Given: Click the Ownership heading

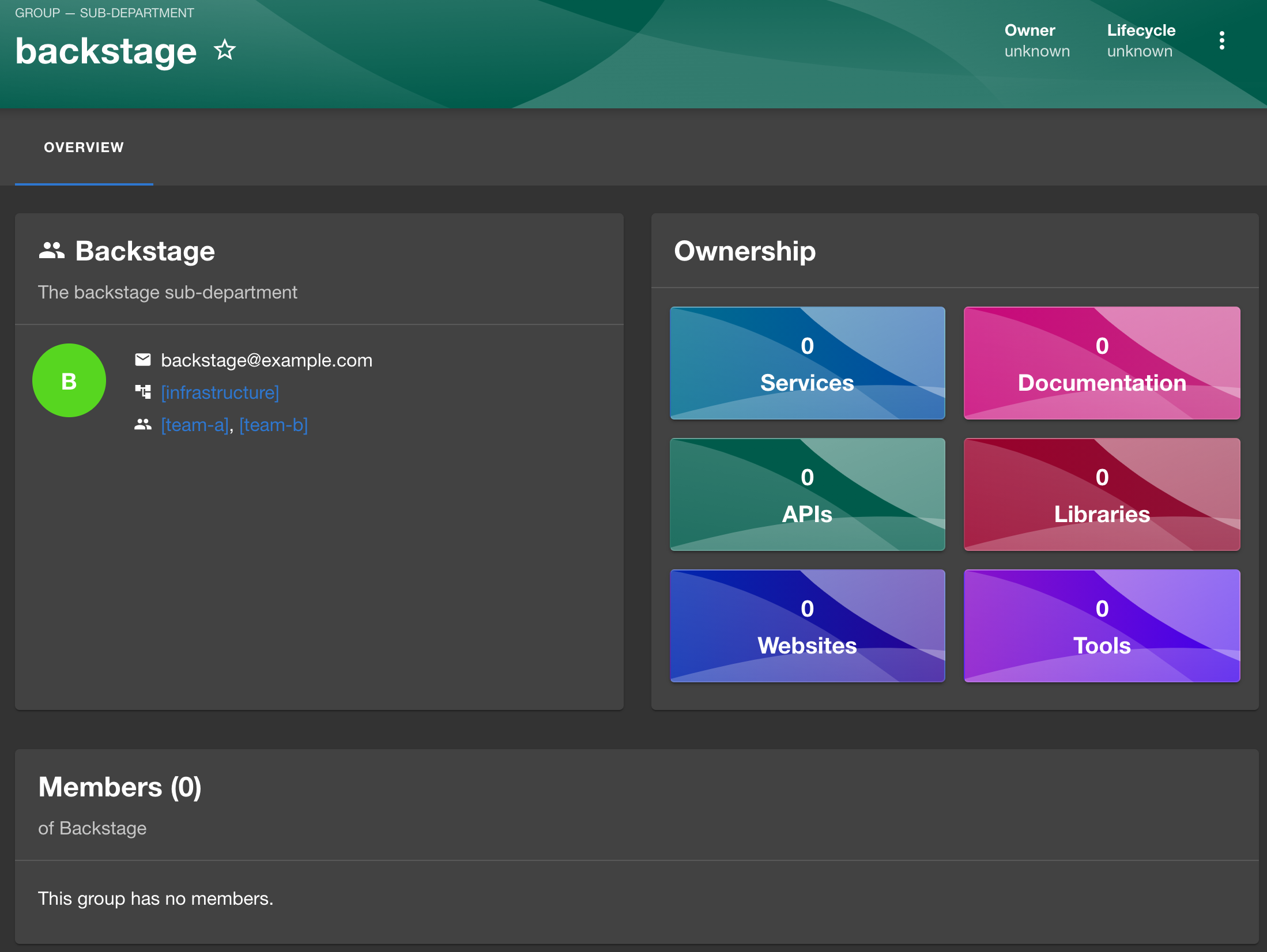Looking at the screenshot, I should point(745,251).
